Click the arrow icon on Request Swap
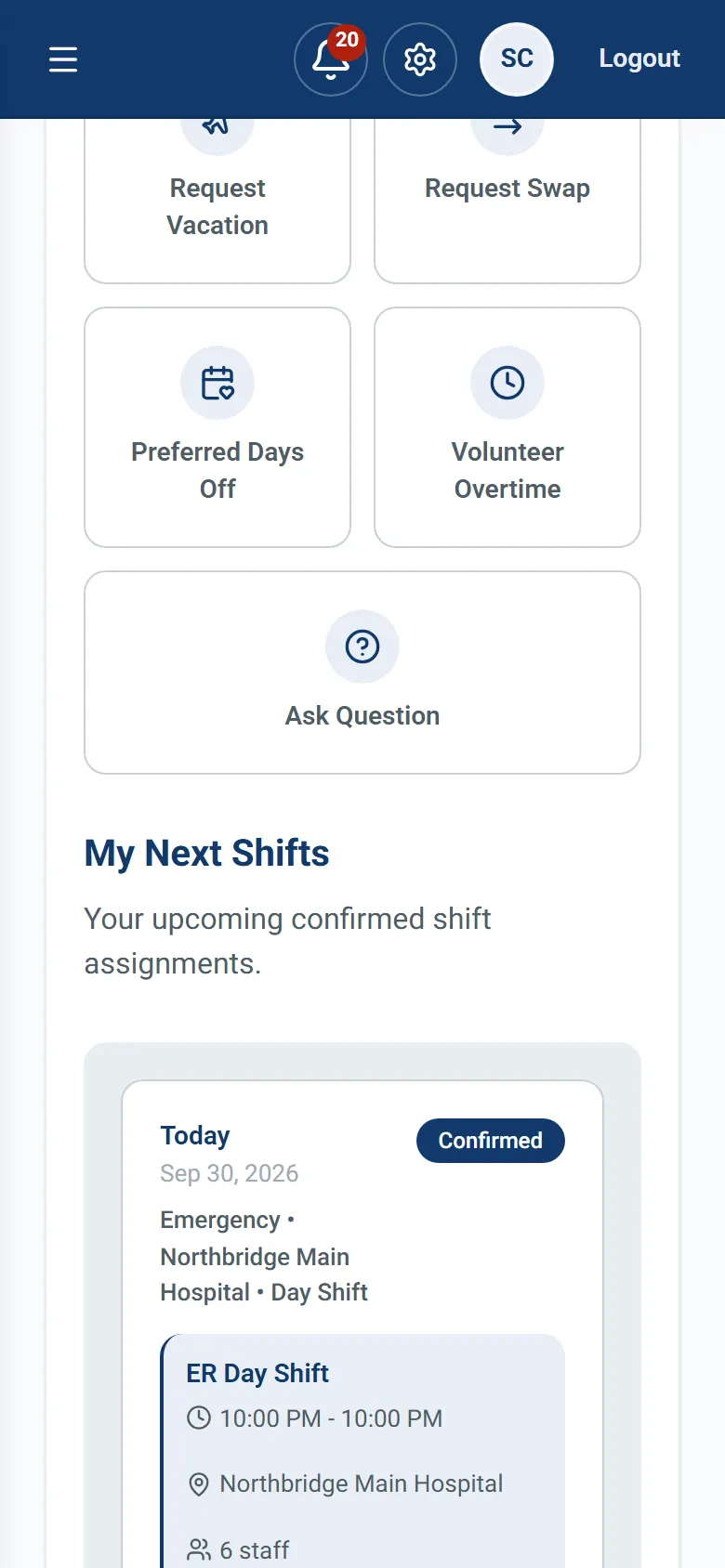The height and width of the screenshot is (1568, 725). coord(507,127)
